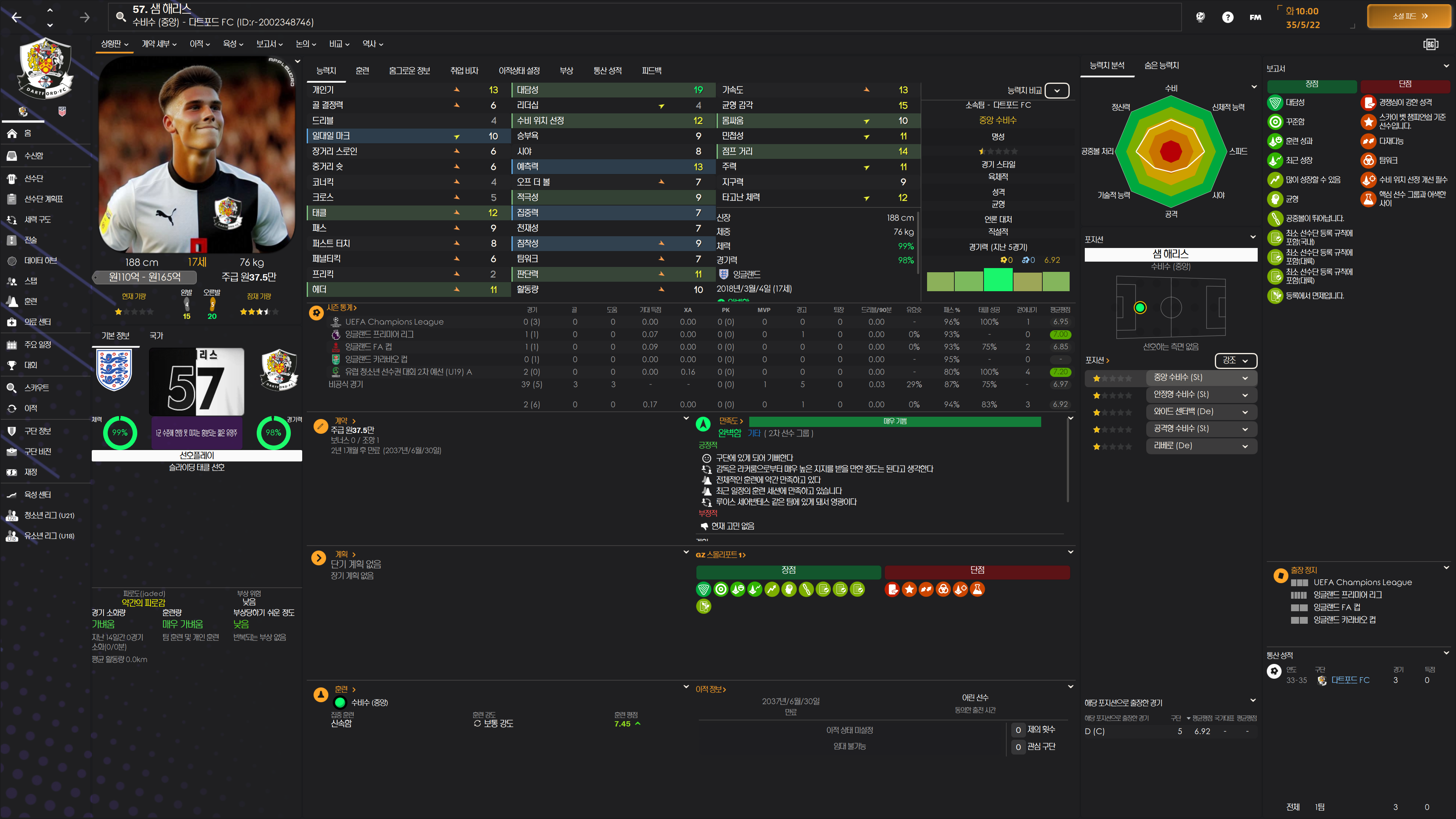Click the 매우 기쁨 satisfaction bar
Image resolution: width=1456 pixels, height=819 pixels.
click(x=895, y=422)
